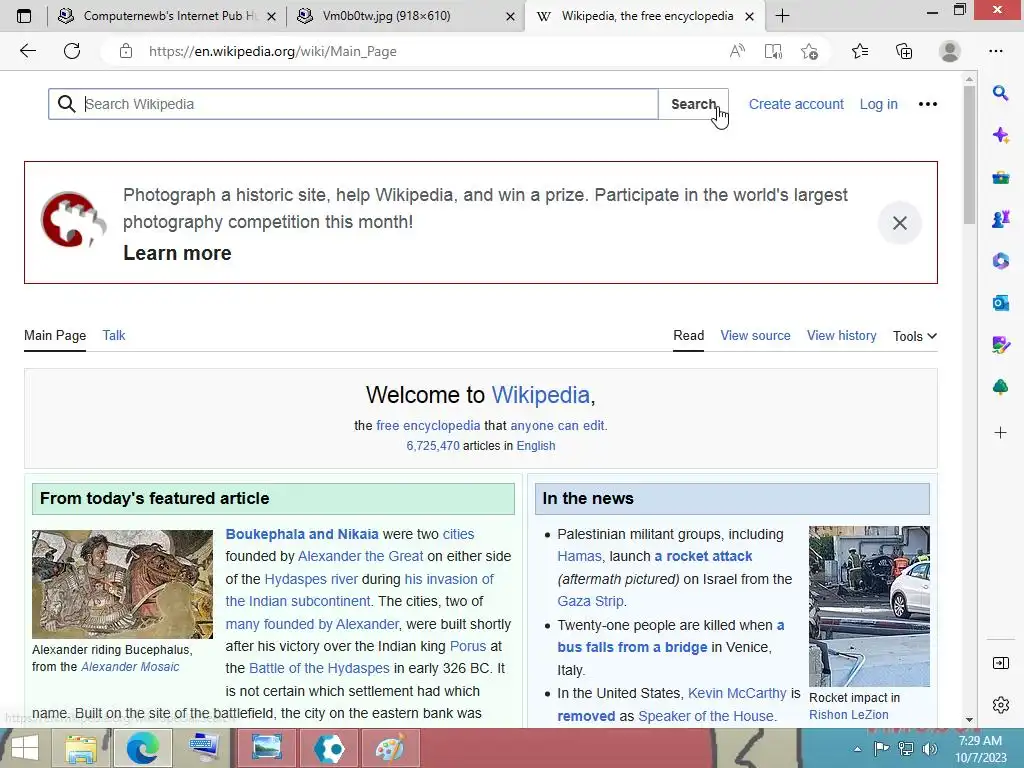Open sidebar Drop/designer icon
Image resolution: width=1024 pixels, height=768 pixels.
(1000, 345)
